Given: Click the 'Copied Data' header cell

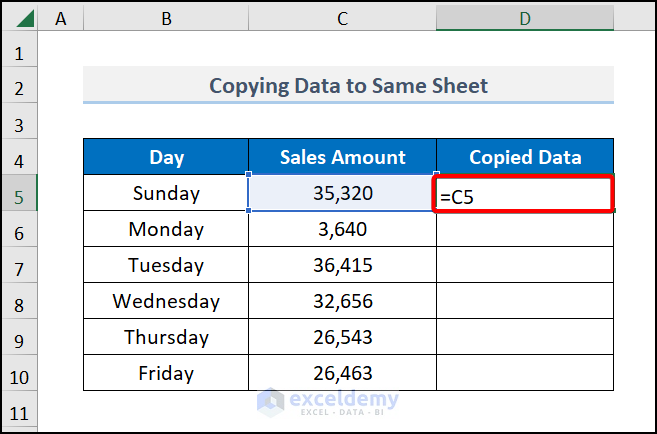Looking at the screenshot, I should pos(524,157).
